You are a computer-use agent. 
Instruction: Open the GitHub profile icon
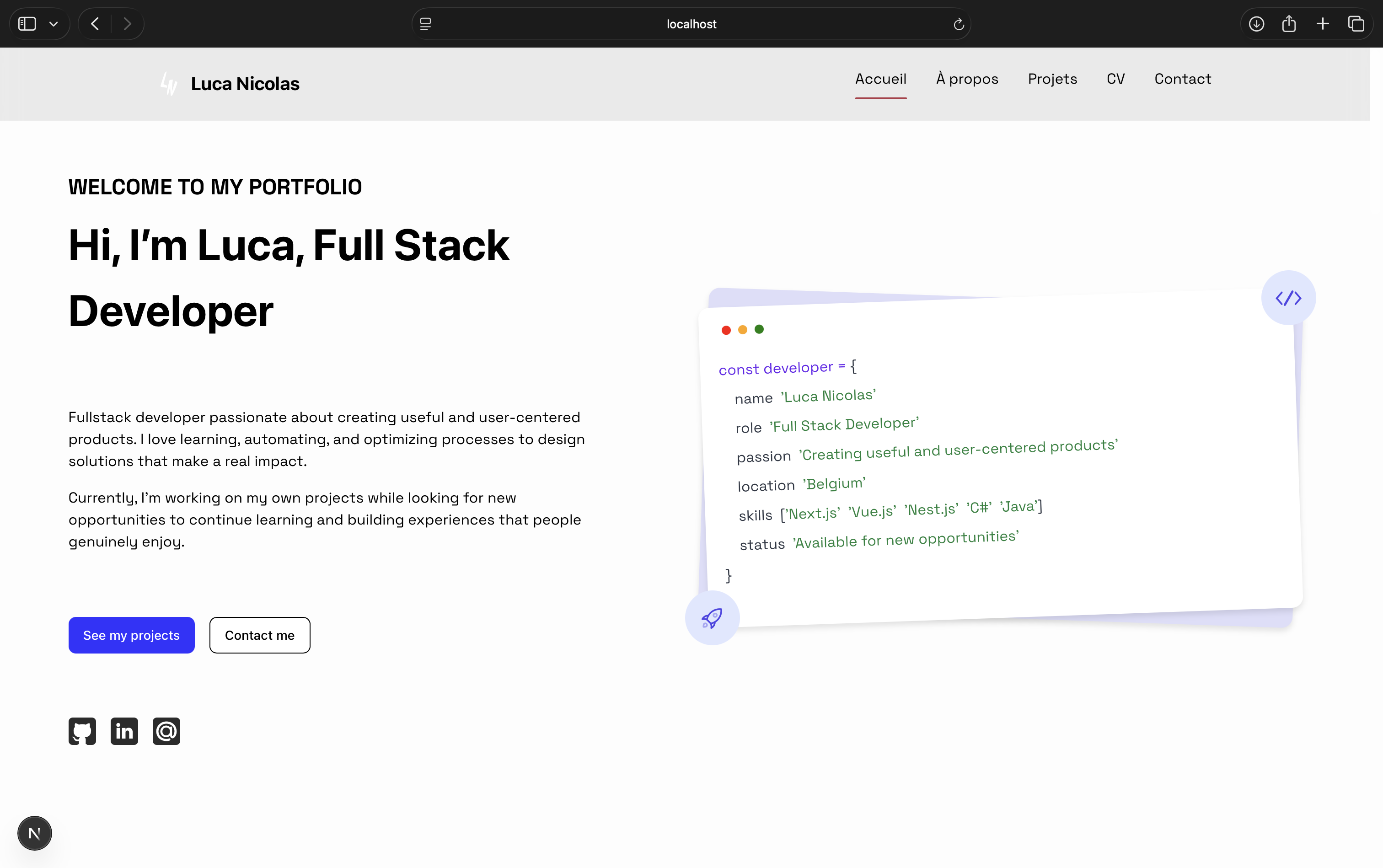[x=82, y=731]
